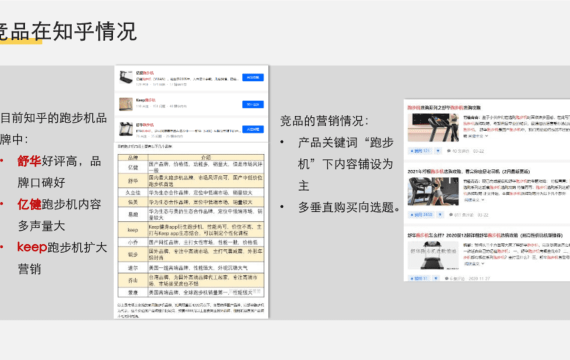
Task: Click the keep row in the brand table
Action: [191, 229]
